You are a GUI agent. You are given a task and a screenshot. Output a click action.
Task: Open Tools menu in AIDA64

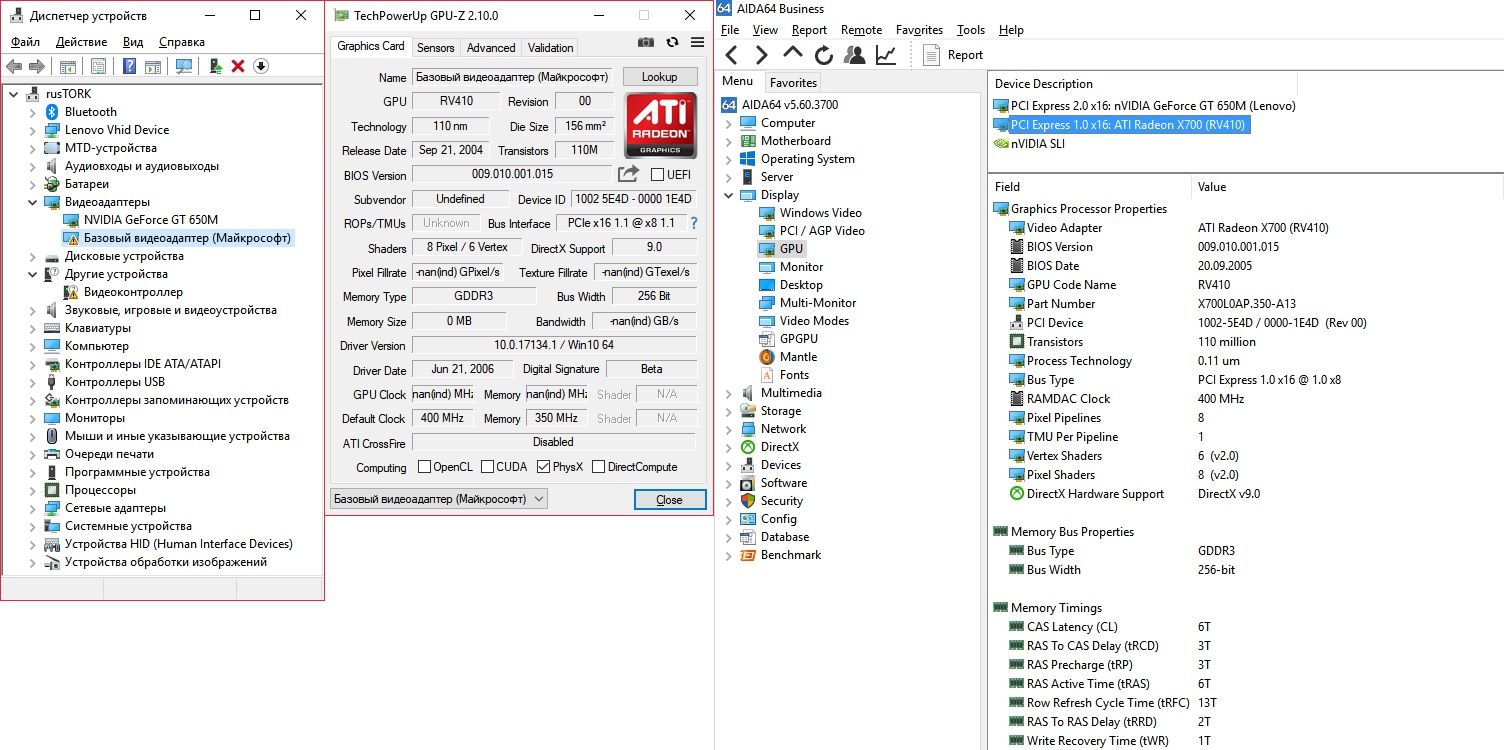(x=970, y=30)
